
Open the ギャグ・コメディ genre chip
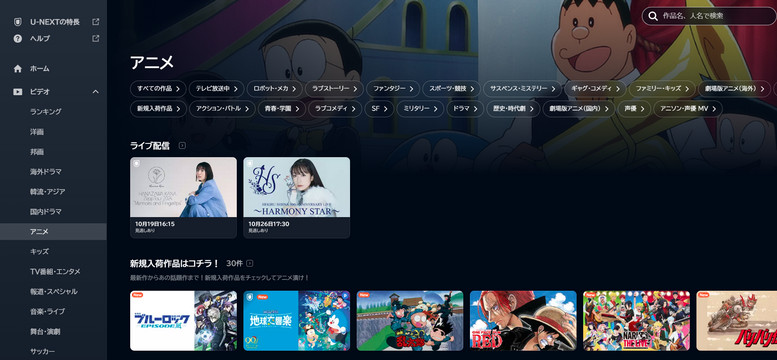(x=595, y=89)
